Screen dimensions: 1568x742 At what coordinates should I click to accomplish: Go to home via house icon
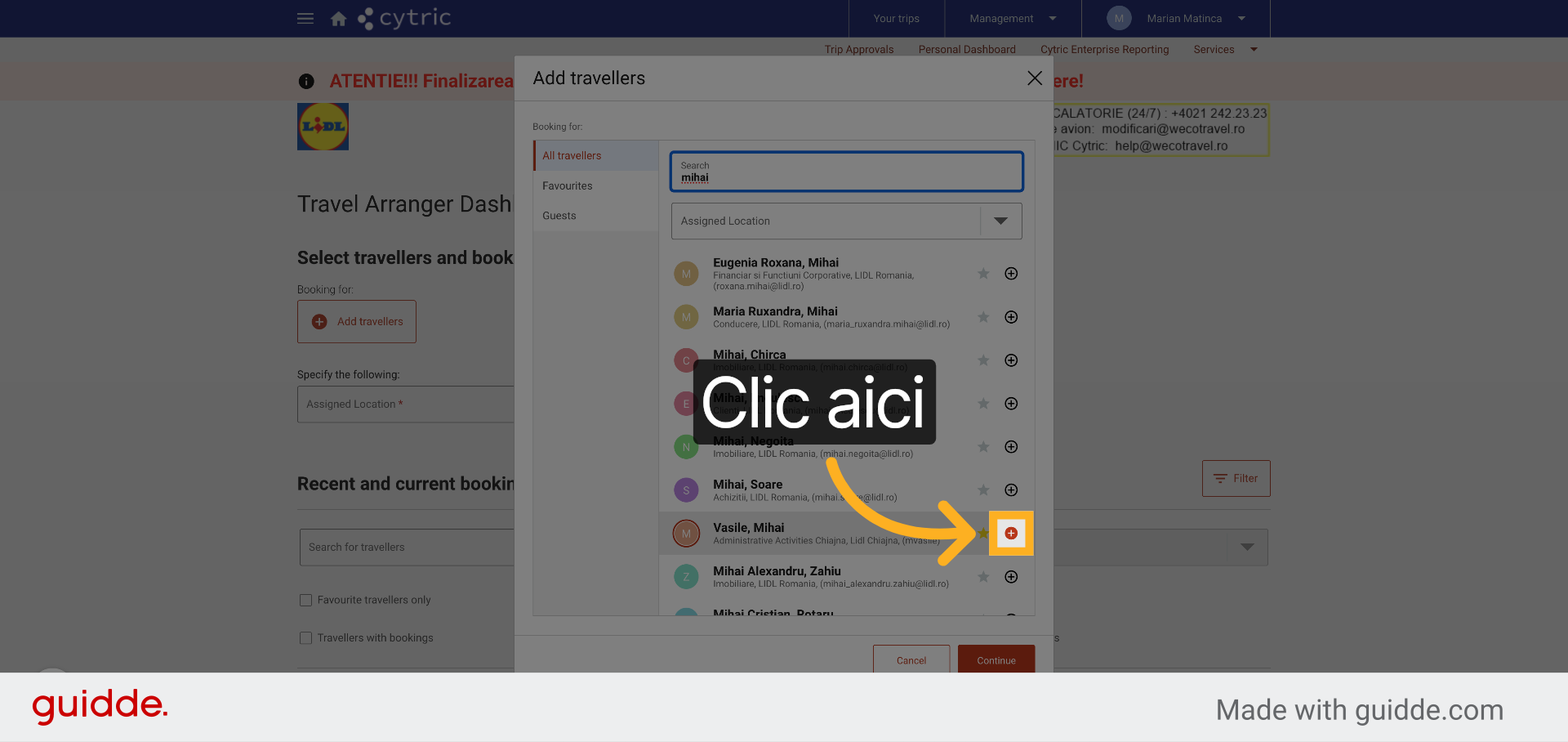click(338, 19)
